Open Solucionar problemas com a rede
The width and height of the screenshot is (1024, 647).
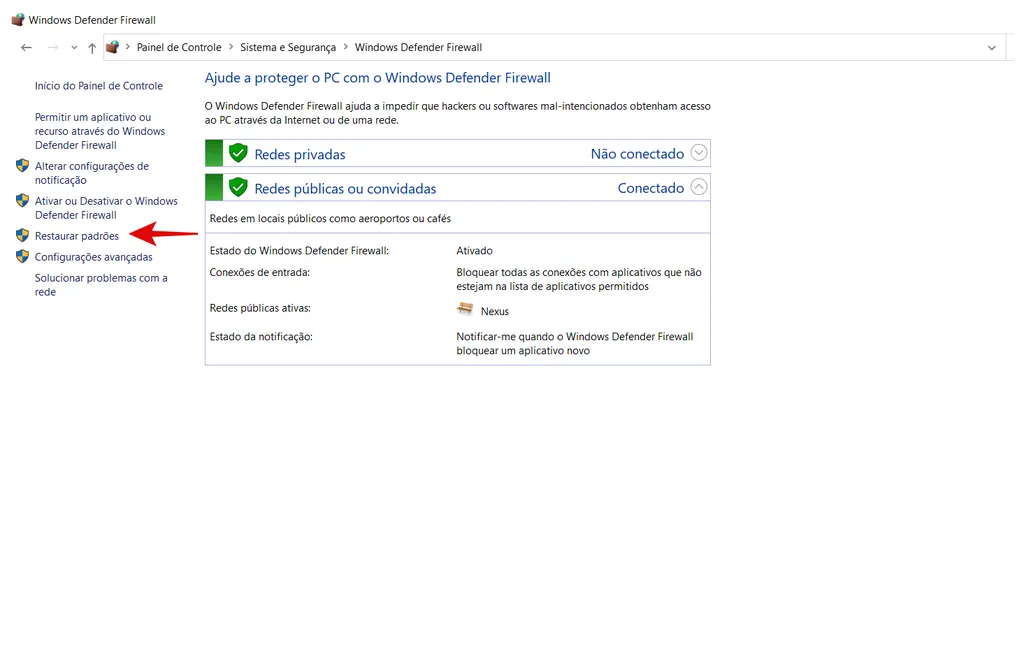[101, 285]
